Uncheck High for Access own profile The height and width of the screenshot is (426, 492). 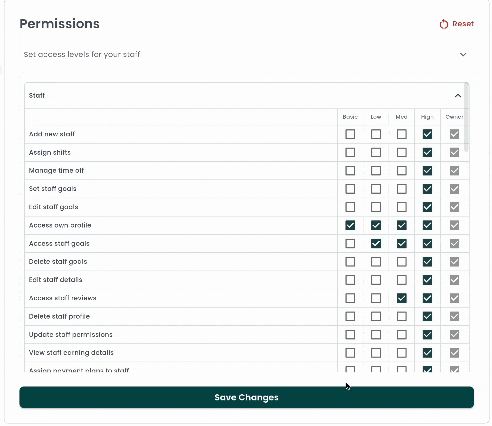pyautogui.click(x=427, y=225)
